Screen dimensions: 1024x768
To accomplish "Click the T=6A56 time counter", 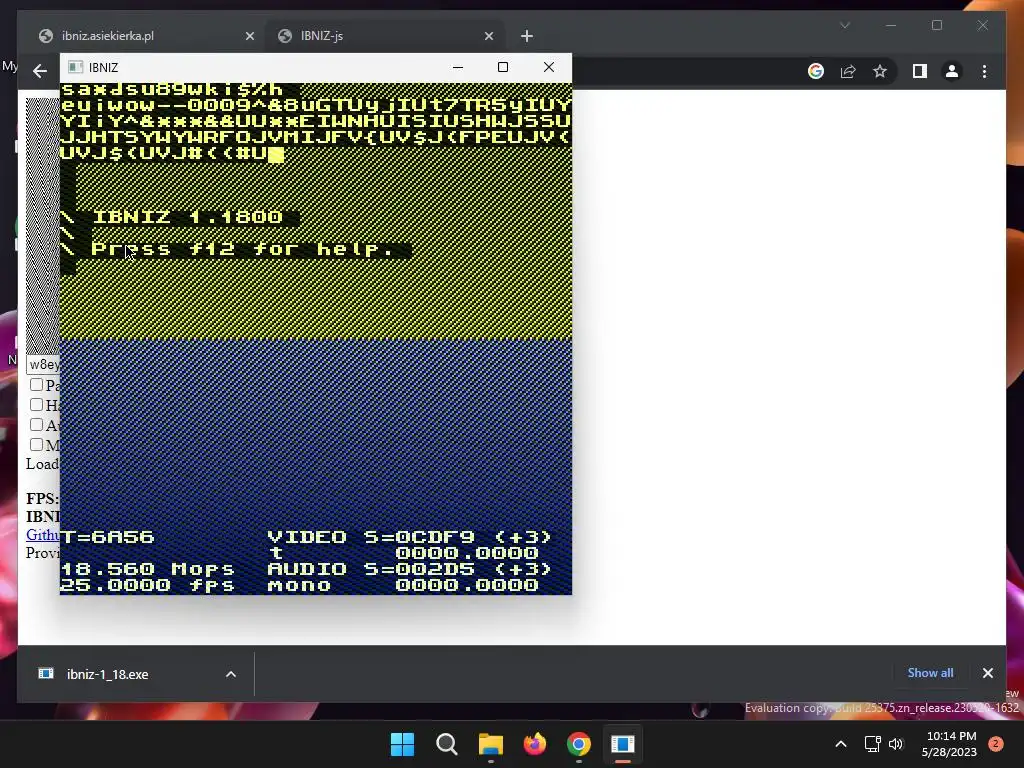I will (108, 537).
